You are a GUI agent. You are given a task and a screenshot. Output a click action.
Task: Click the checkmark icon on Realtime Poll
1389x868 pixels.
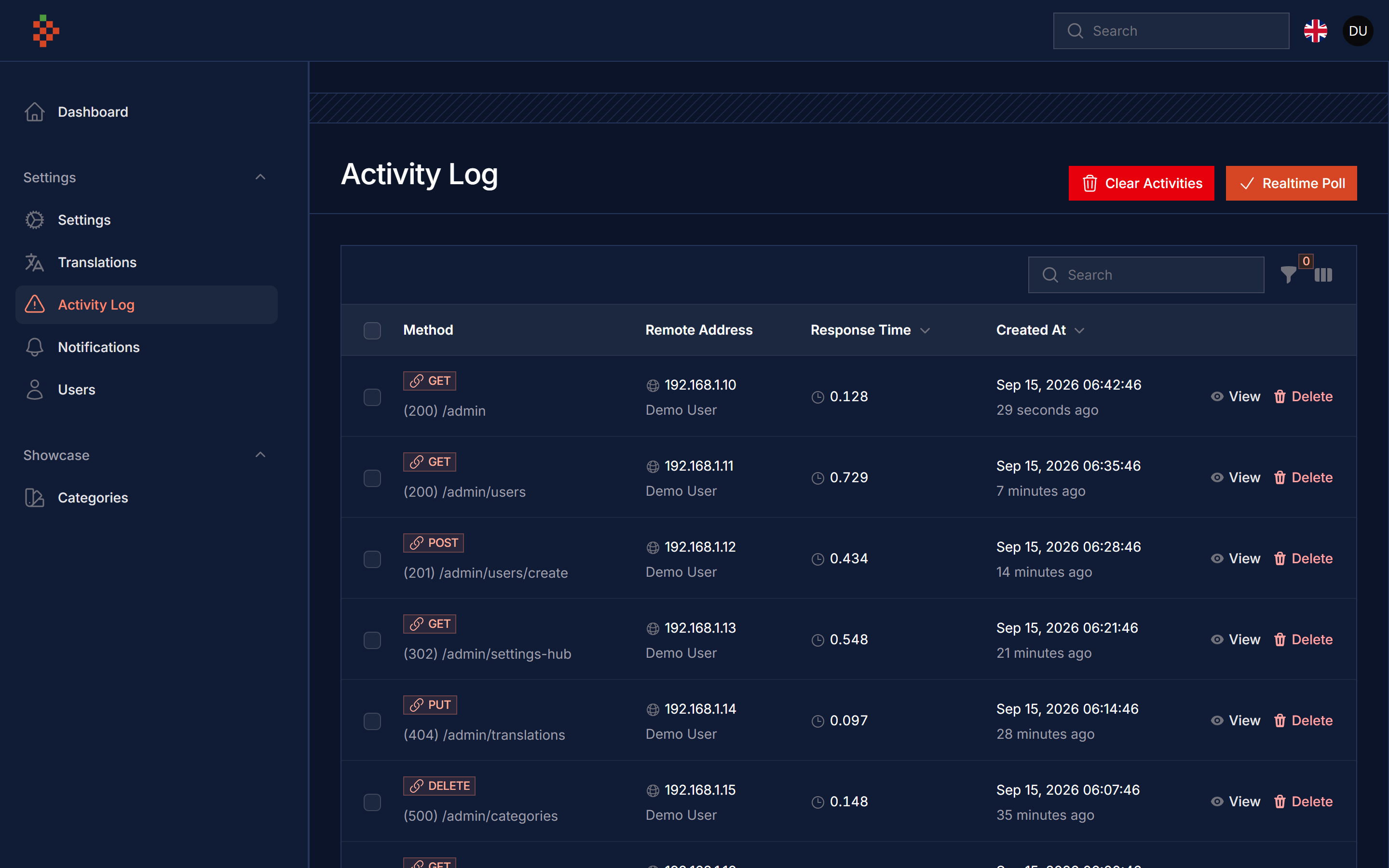click(1247, 184)
